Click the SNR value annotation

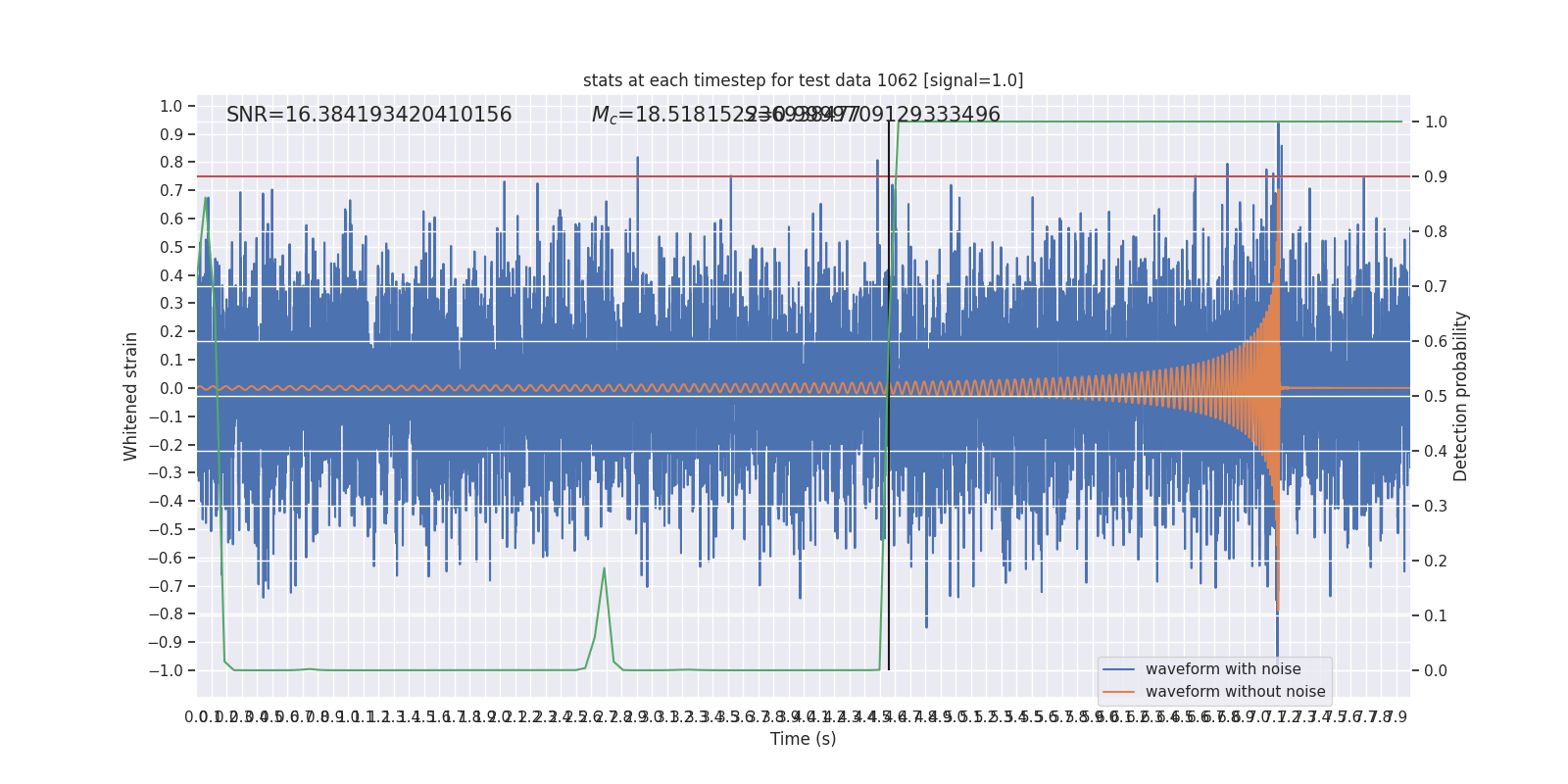[368, 115]
